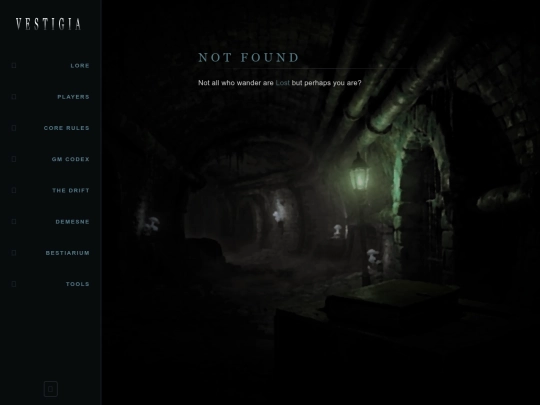Viewport: 540px width, 405px height.
Task: Open the Core Rules section
Action: 66,128
